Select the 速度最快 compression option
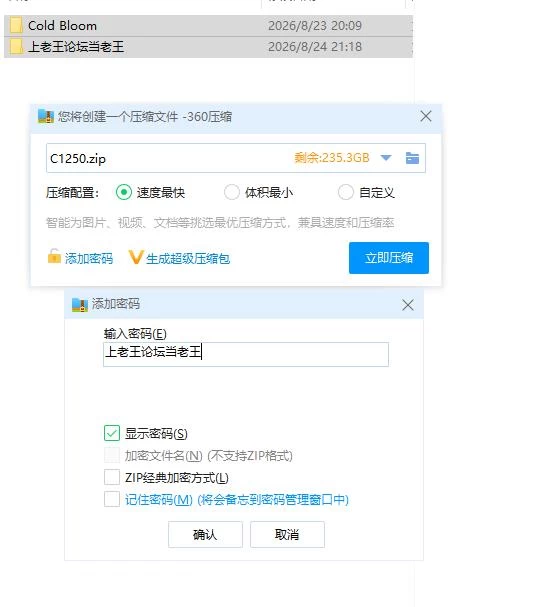 [x=124, y=192]
